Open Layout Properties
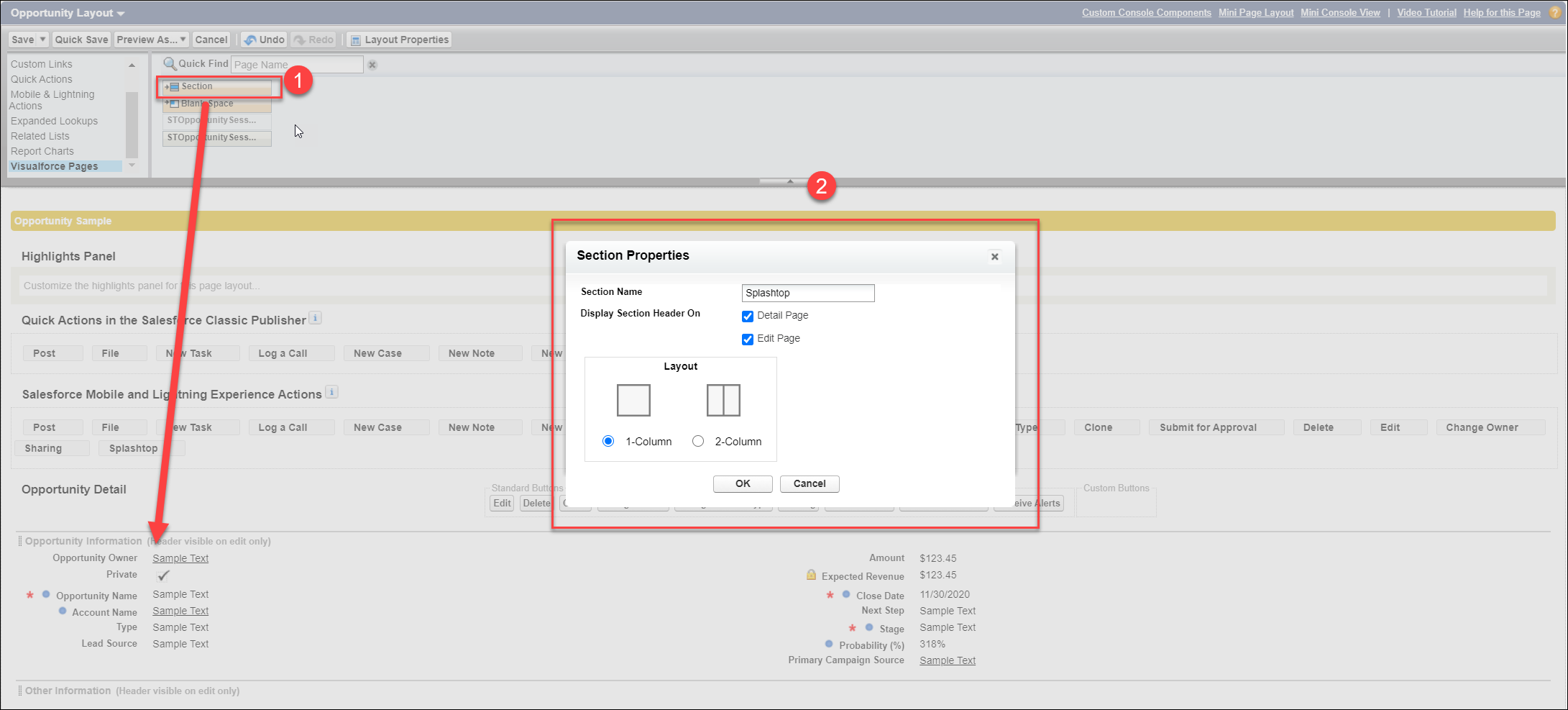The width and height of the screenshot is (1568, 710). [399, 40]
